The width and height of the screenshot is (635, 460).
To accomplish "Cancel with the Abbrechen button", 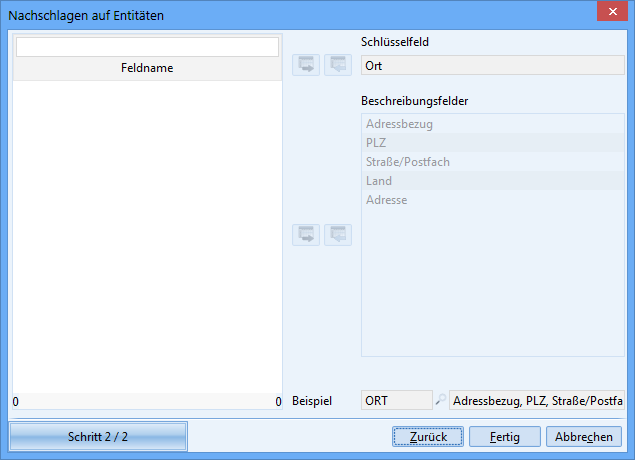I will point(584,437).
